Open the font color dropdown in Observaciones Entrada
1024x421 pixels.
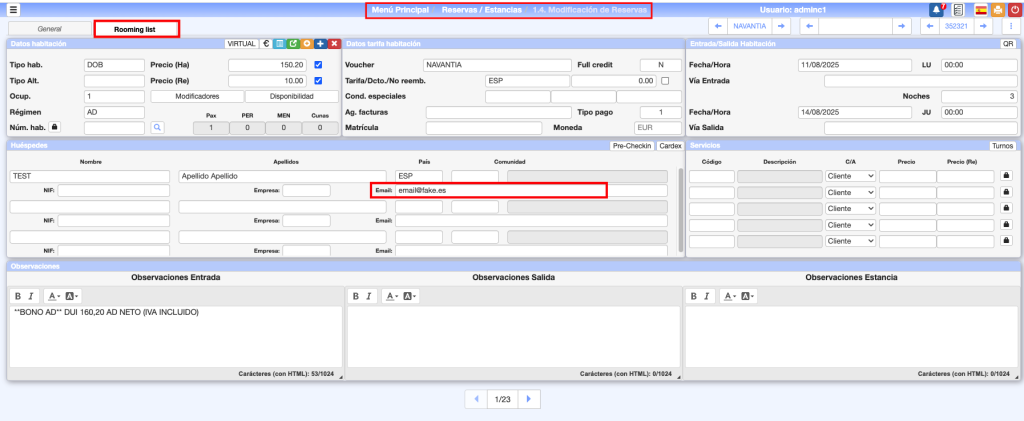[x=53, y=296]
